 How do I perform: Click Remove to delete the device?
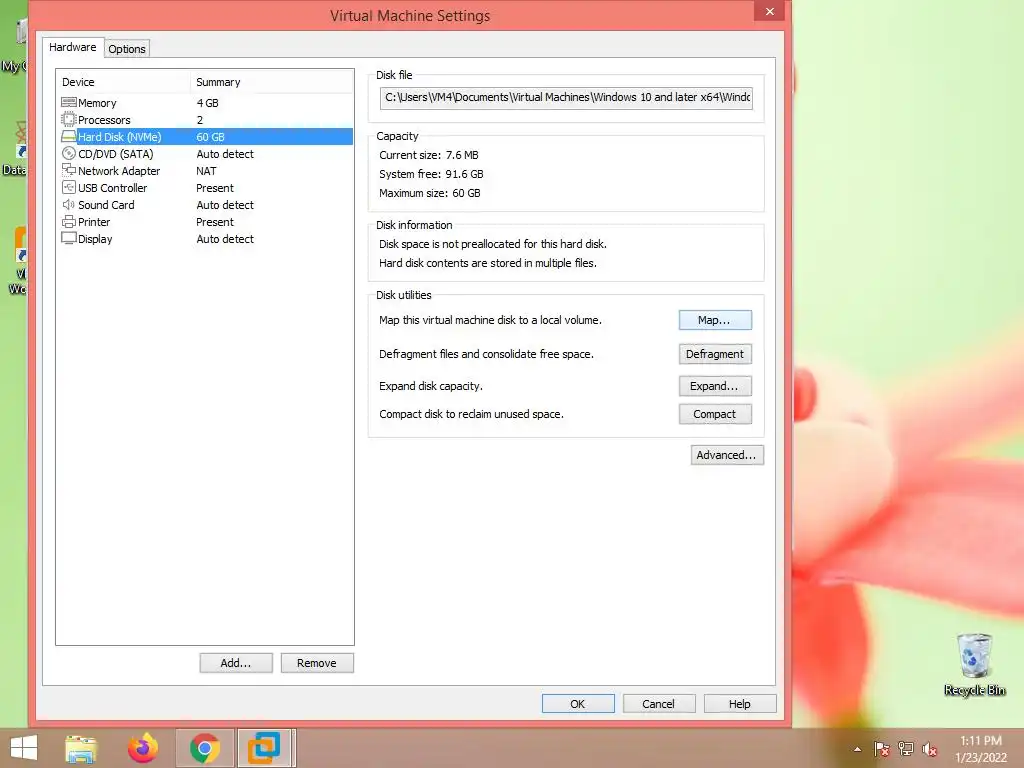(x=317, y=663)
